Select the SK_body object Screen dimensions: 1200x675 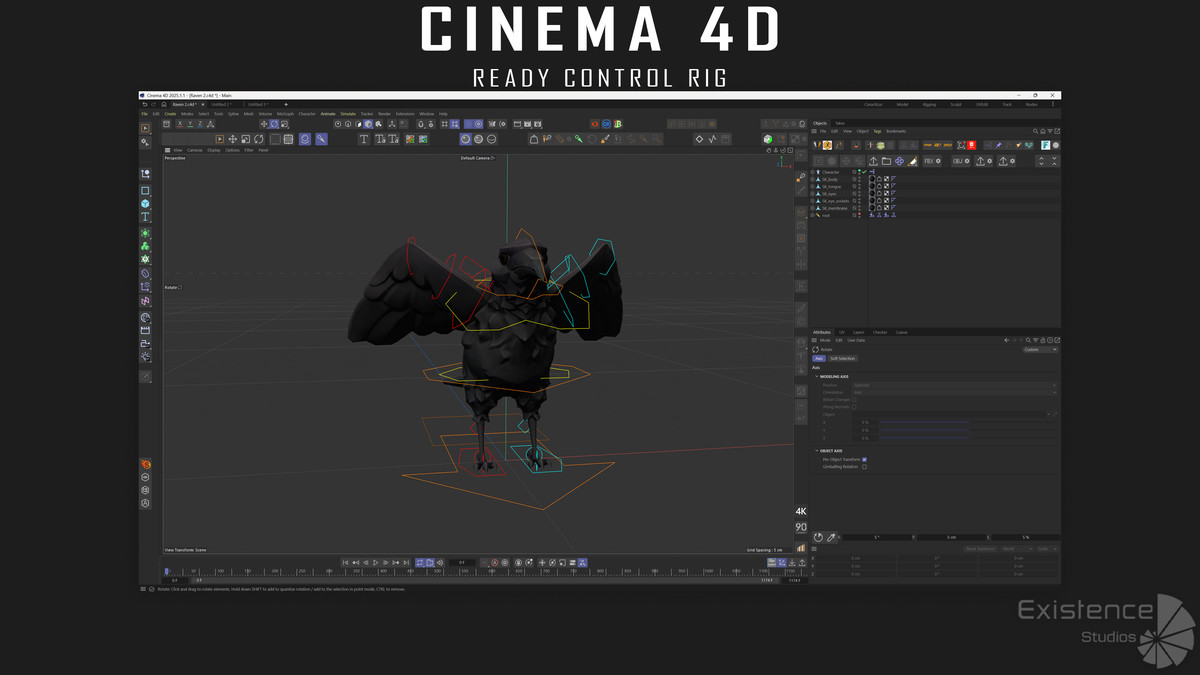click(x=830, y=179)
